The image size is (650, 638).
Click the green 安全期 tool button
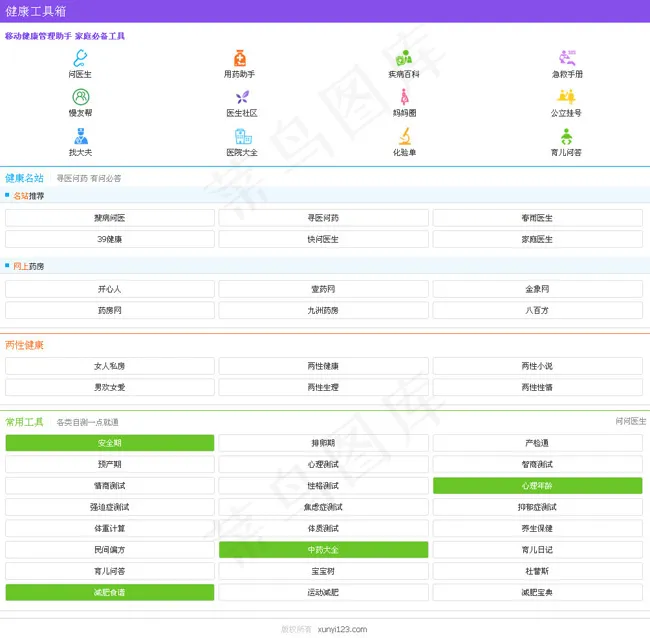tap(110, 443)
